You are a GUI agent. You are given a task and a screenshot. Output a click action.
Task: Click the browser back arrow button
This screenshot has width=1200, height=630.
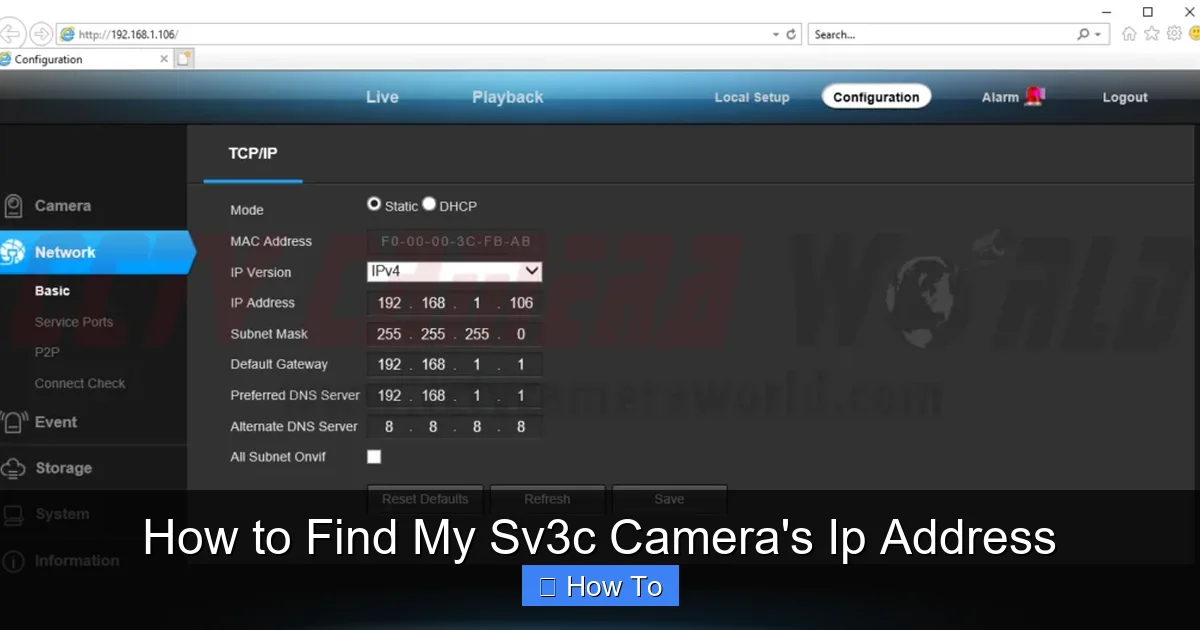pyautogui.click(x=10, y=33)
